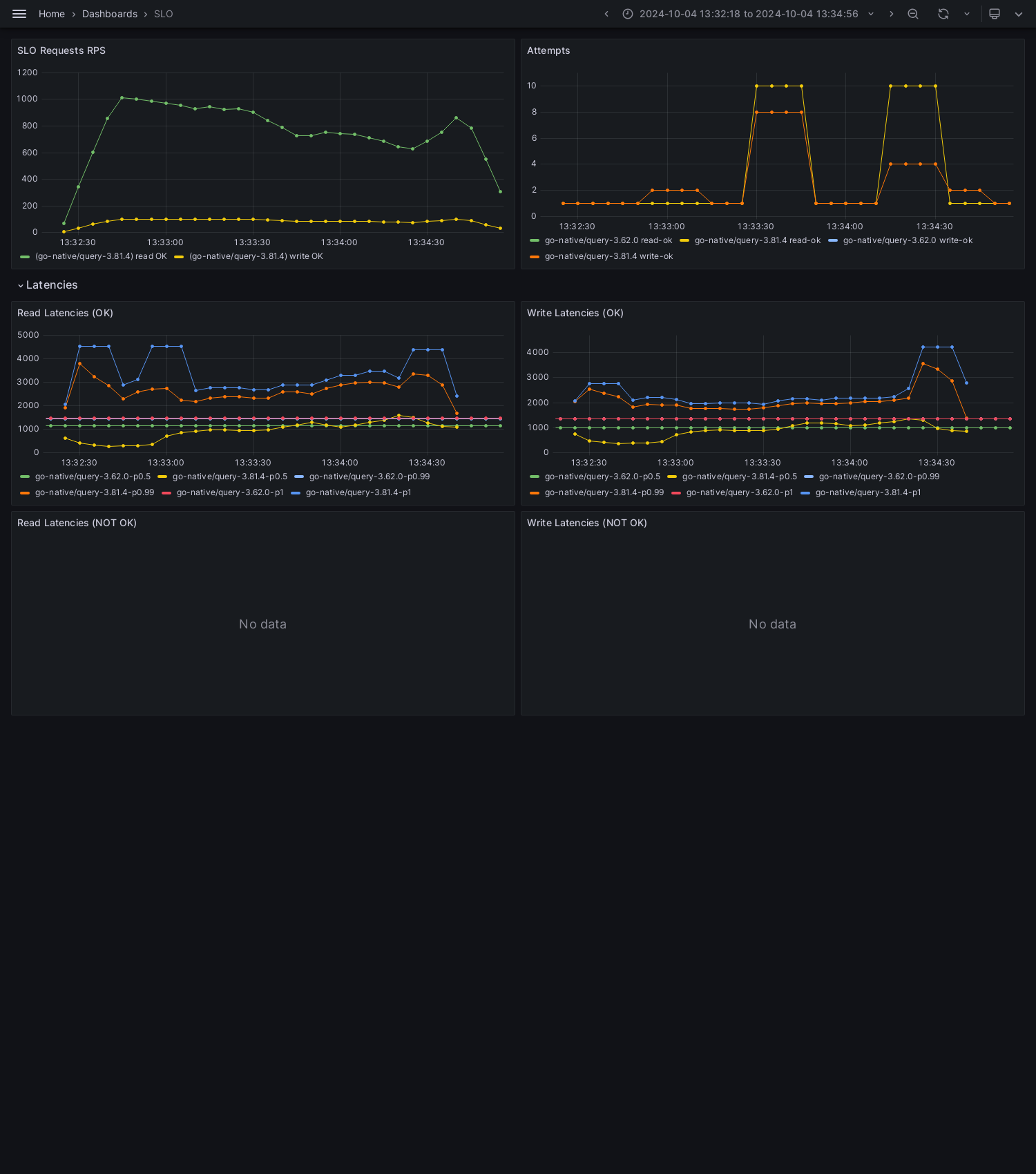The height and width of the screenshot is (1174, 1036).
Task: Toggle query-3.62.0 read-ok in Attempts legend
Action: coord(608,240)
